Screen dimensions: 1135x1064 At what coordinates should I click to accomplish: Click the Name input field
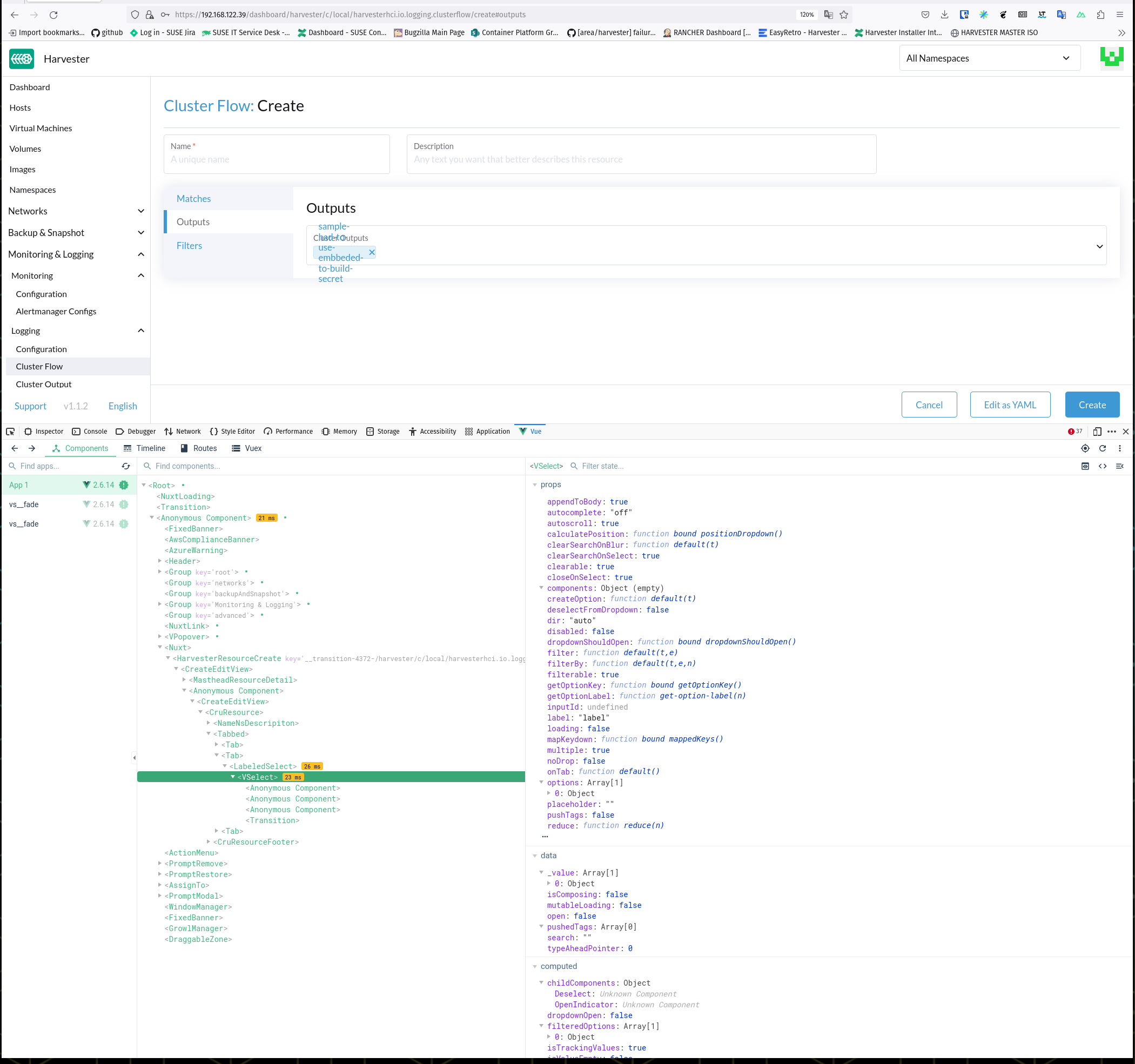277,159
